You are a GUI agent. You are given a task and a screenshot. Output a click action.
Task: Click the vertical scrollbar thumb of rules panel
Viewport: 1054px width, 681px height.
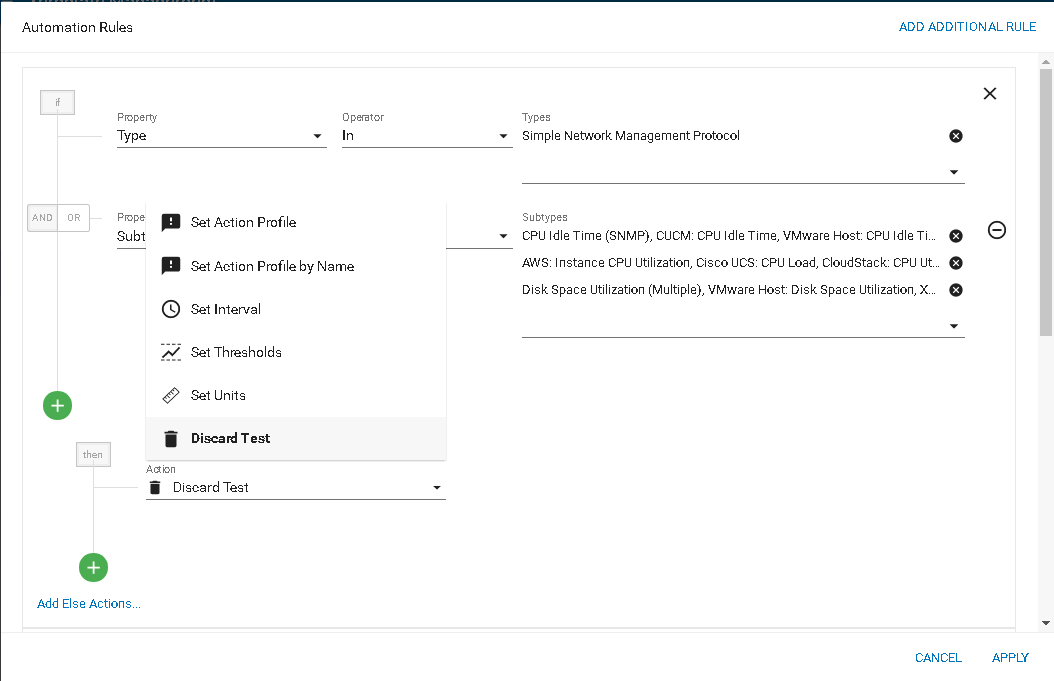[1045, 202]
